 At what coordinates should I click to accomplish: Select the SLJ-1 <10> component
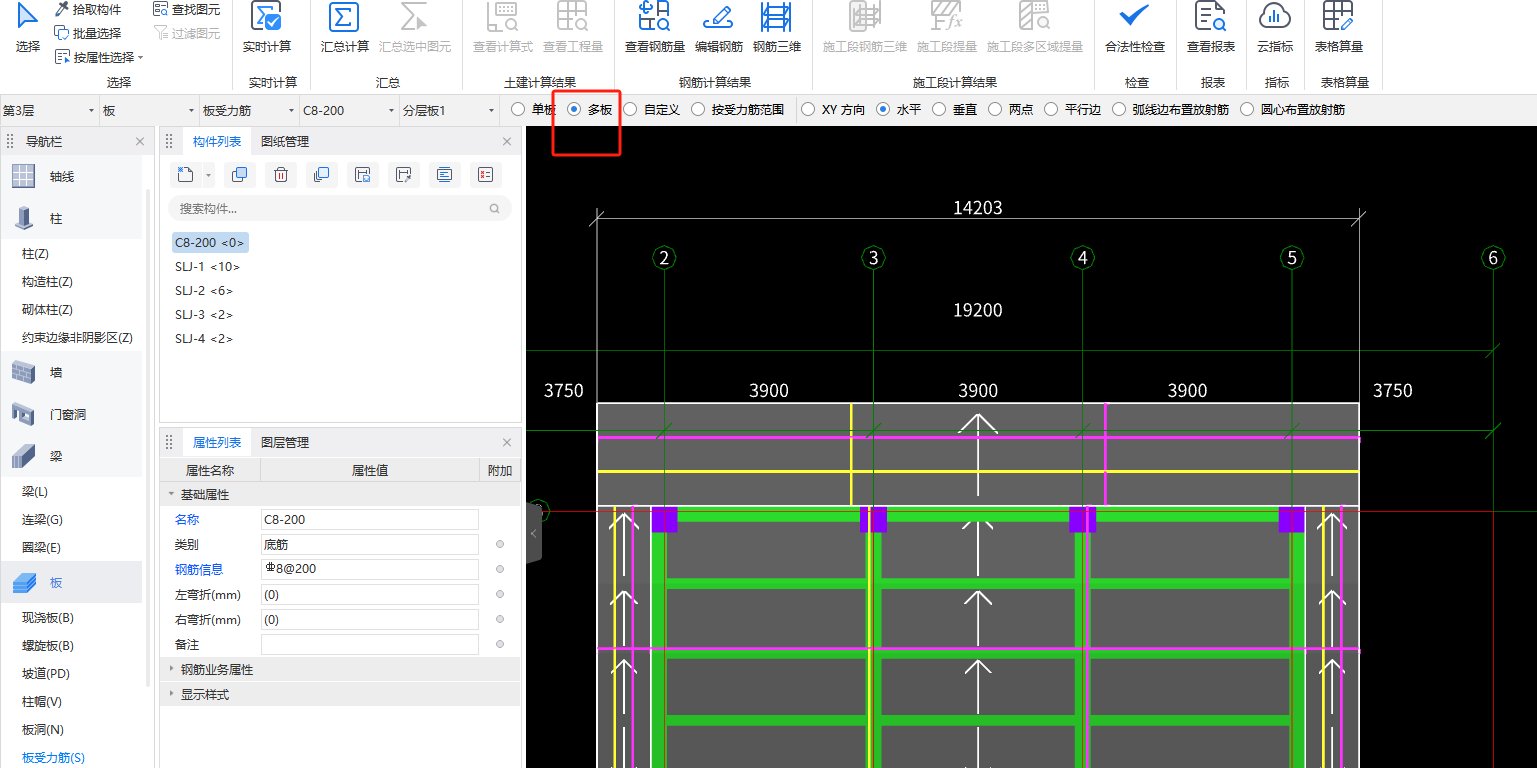click(207, 266)
